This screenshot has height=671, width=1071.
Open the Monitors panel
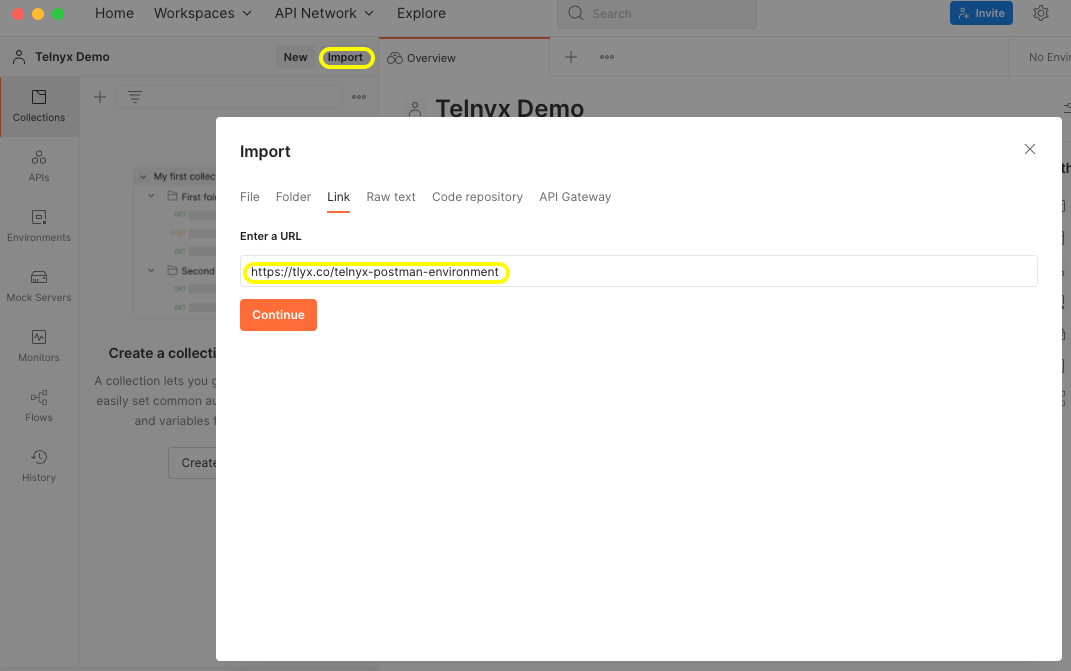38,345
